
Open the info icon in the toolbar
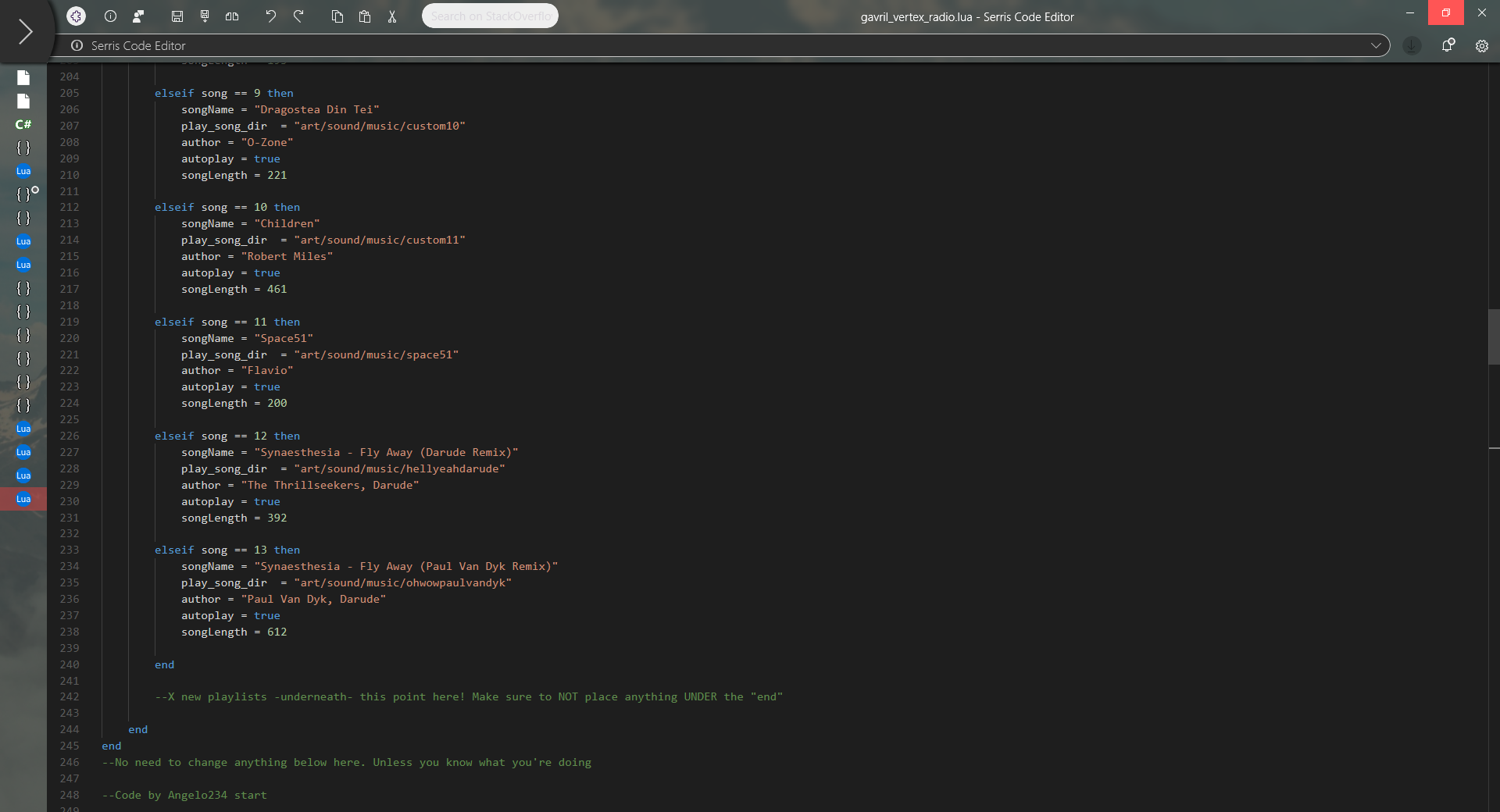tap(111, 16)
